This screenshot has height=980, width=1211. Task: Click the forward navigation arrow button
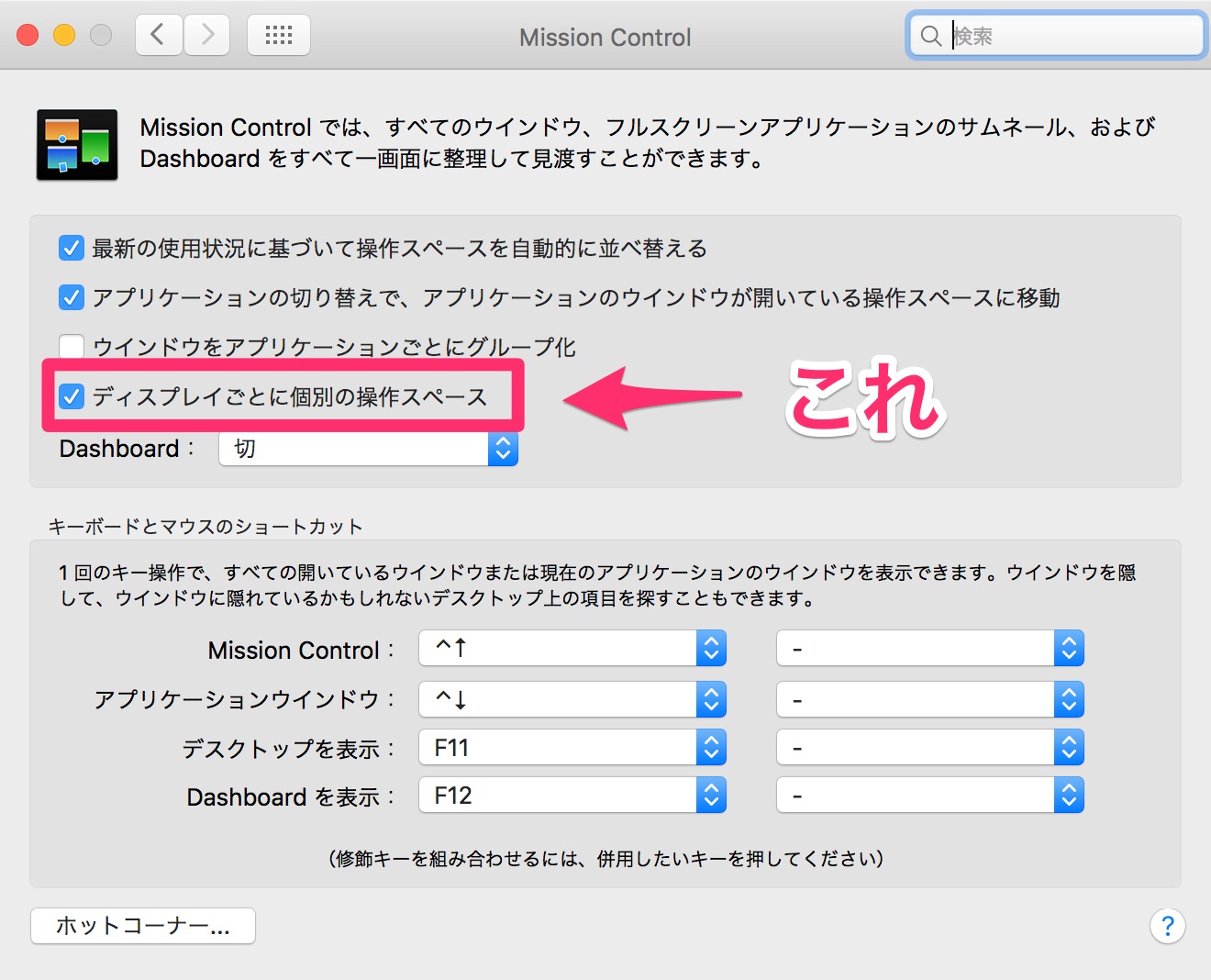(207, 36)
